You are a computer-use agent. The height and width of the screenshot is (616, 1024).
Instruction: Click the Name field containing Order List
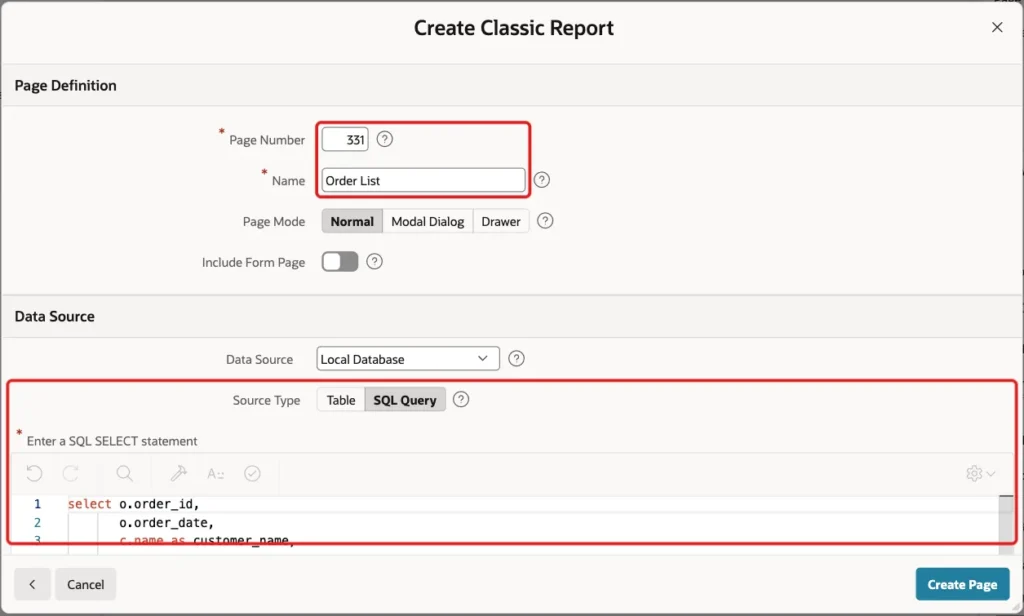[x=423, y=180]
